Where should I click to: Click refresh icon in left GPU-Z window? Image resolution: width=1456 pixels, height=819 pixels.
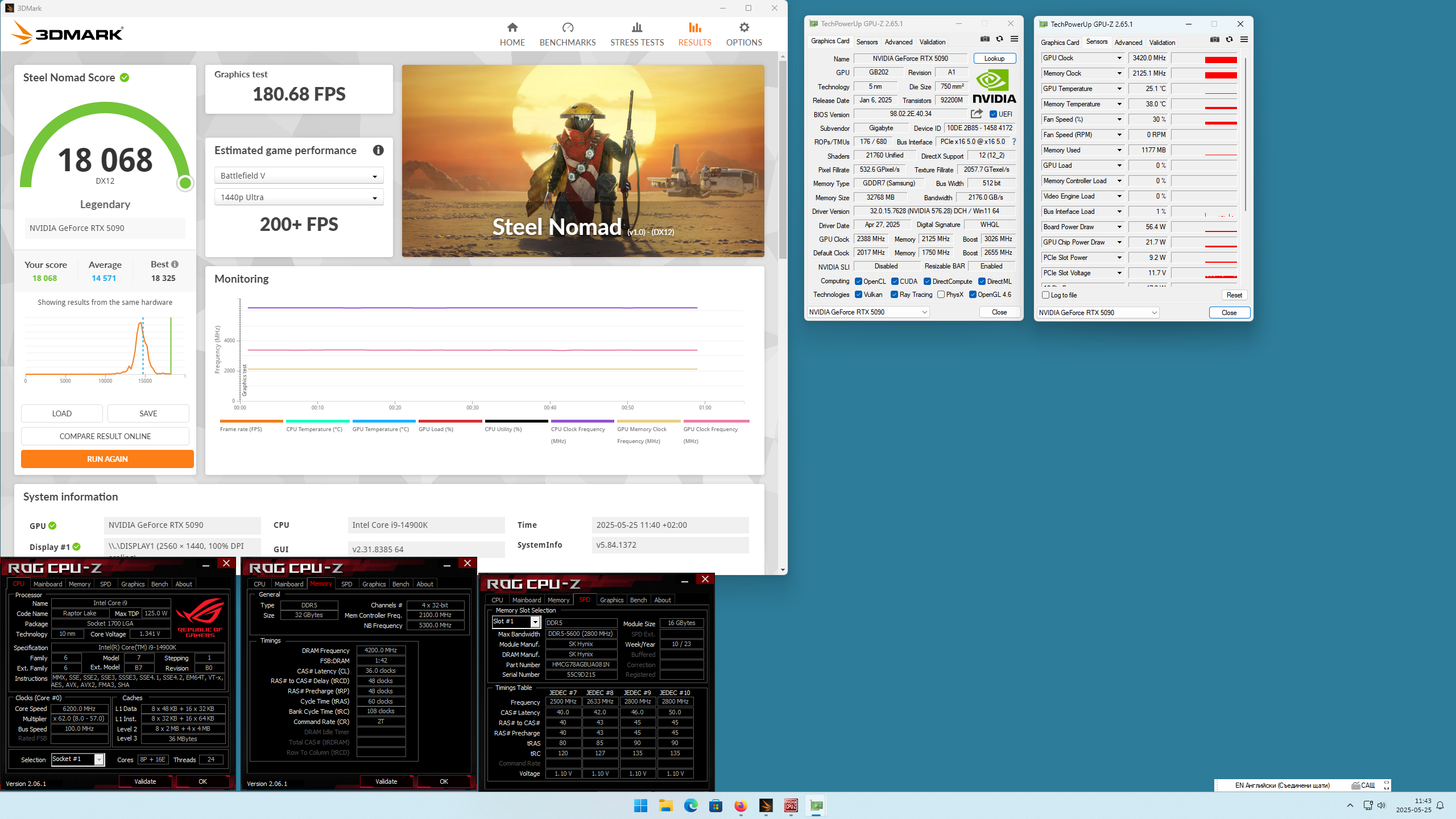(999, 39)
